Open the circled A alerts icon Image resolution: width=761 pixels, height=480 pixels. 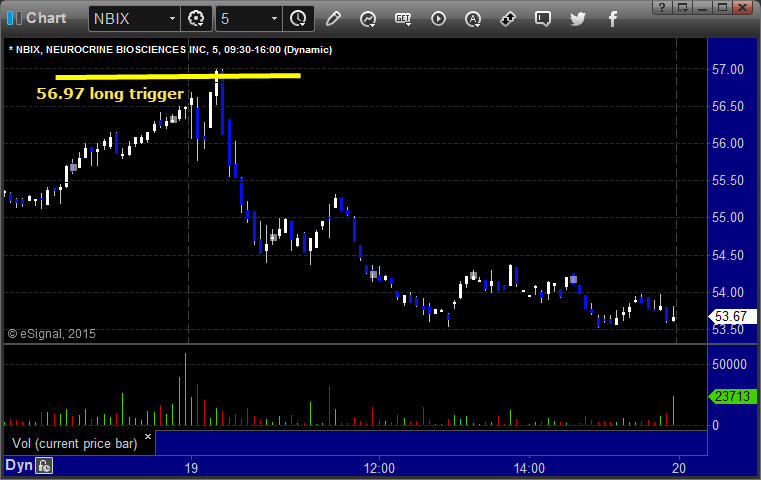(x=473, y=19)
